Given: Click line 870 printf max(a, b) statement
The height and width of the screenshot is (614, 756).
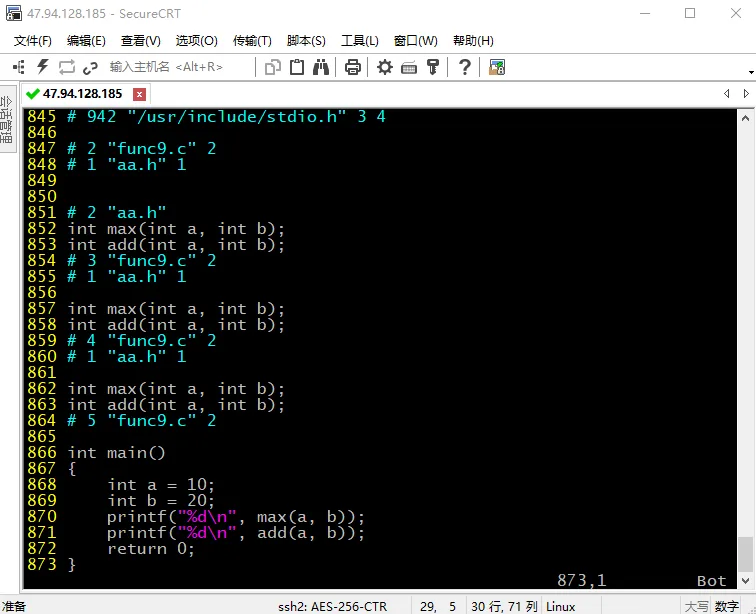Looking at the screenshot, I should [236, 517].
